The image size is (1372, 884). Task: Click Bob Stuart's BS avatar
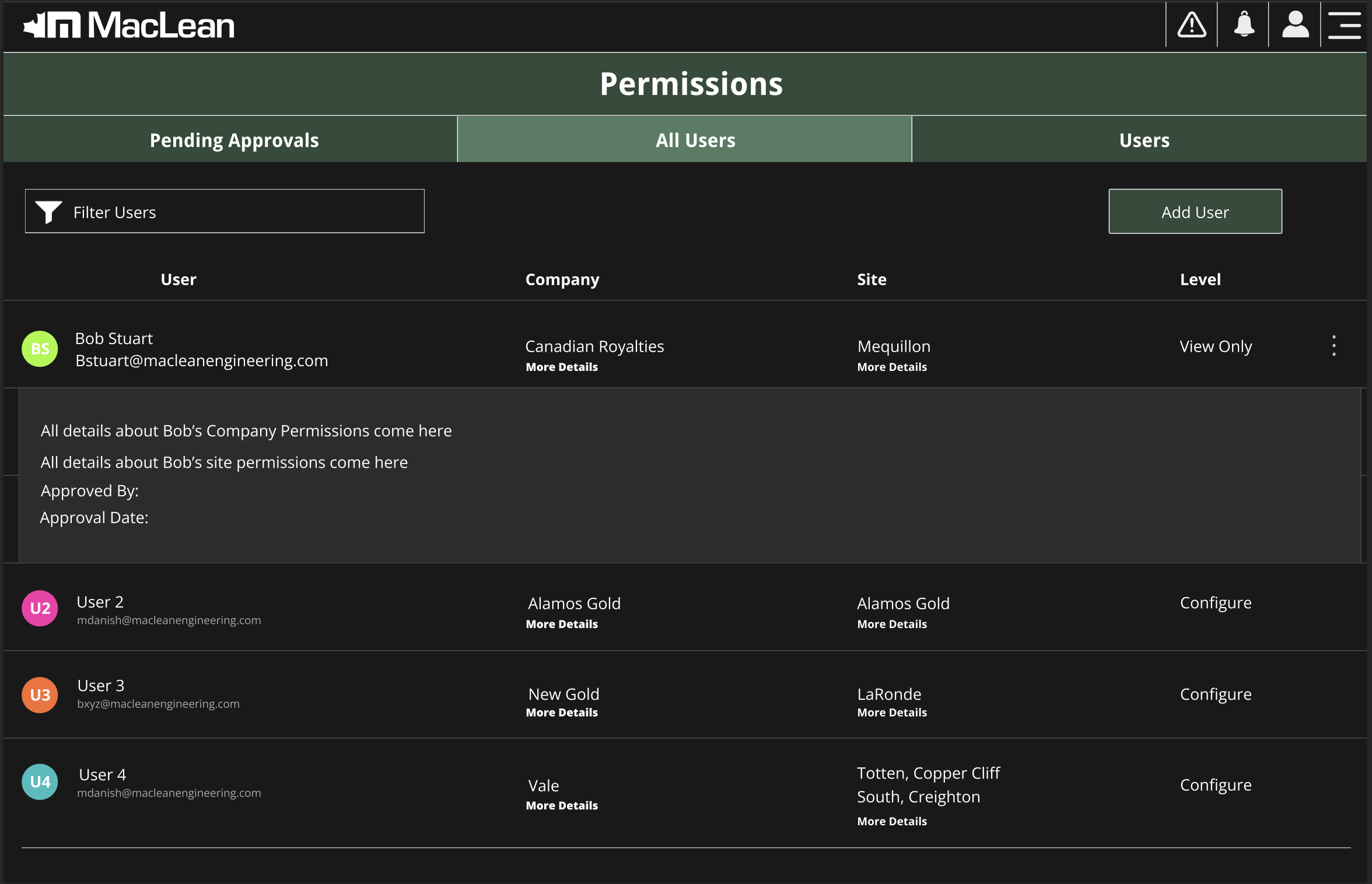click(40, 349)
